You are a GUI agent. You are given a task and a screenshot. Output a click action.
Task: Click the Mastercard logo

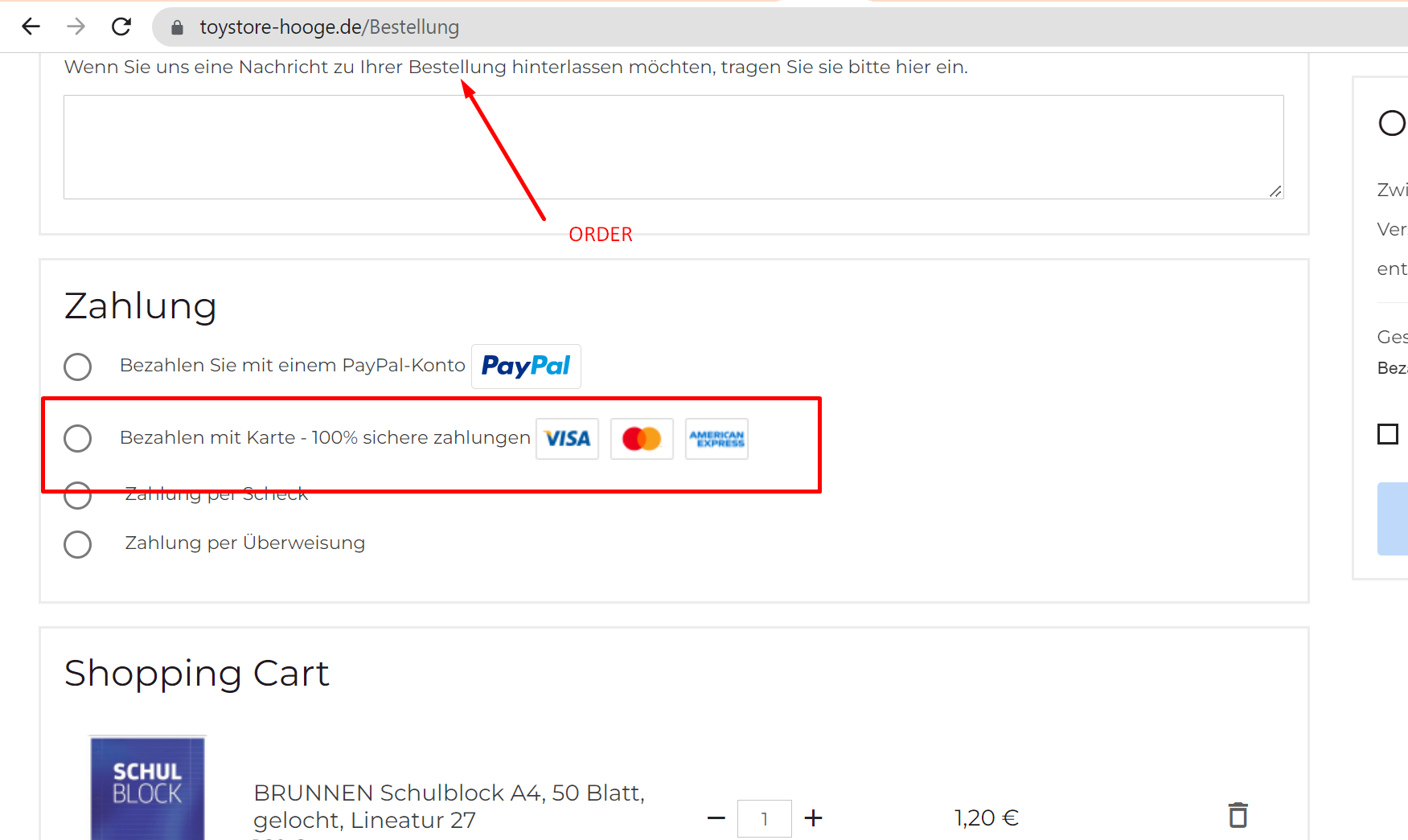pos(642,439)
